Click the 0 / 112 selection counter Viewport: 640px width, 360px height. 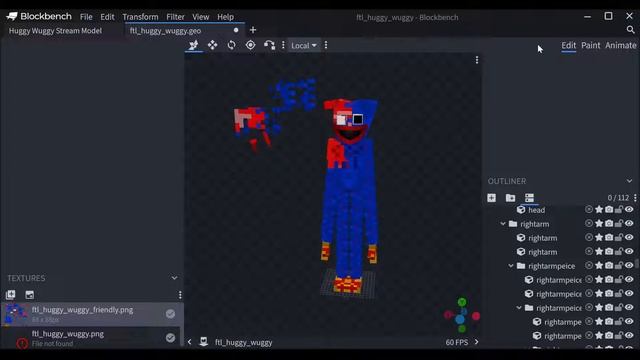(618, 198)
